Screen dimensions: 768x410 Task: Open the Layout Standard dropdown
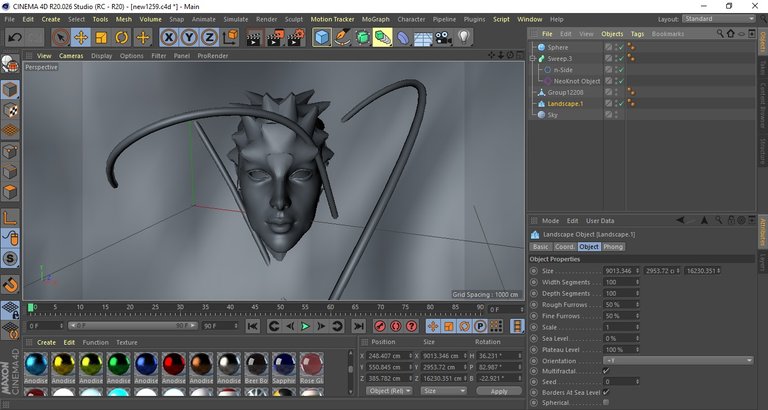click(719, 19)
